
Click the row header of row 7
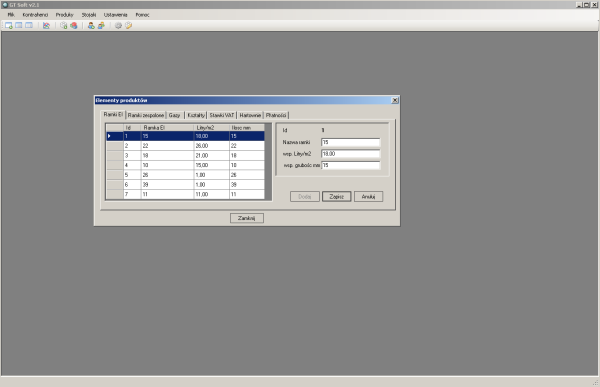[114, 194]
